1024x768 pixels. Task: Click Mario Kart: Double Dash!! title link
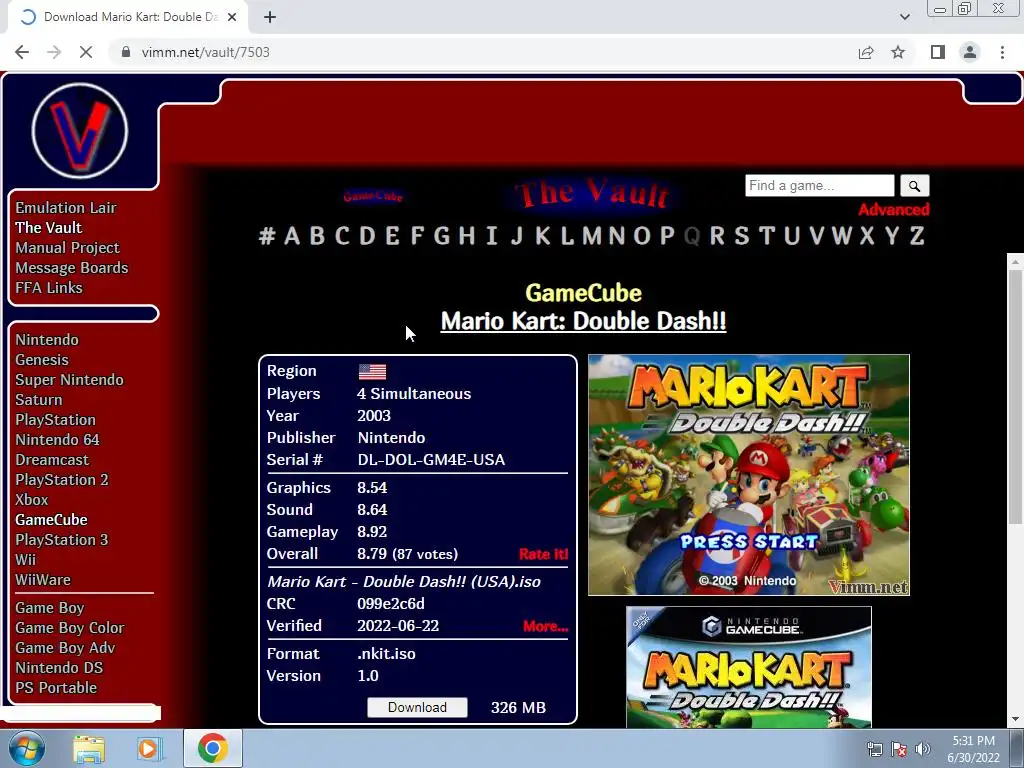[x=583, y=321]
